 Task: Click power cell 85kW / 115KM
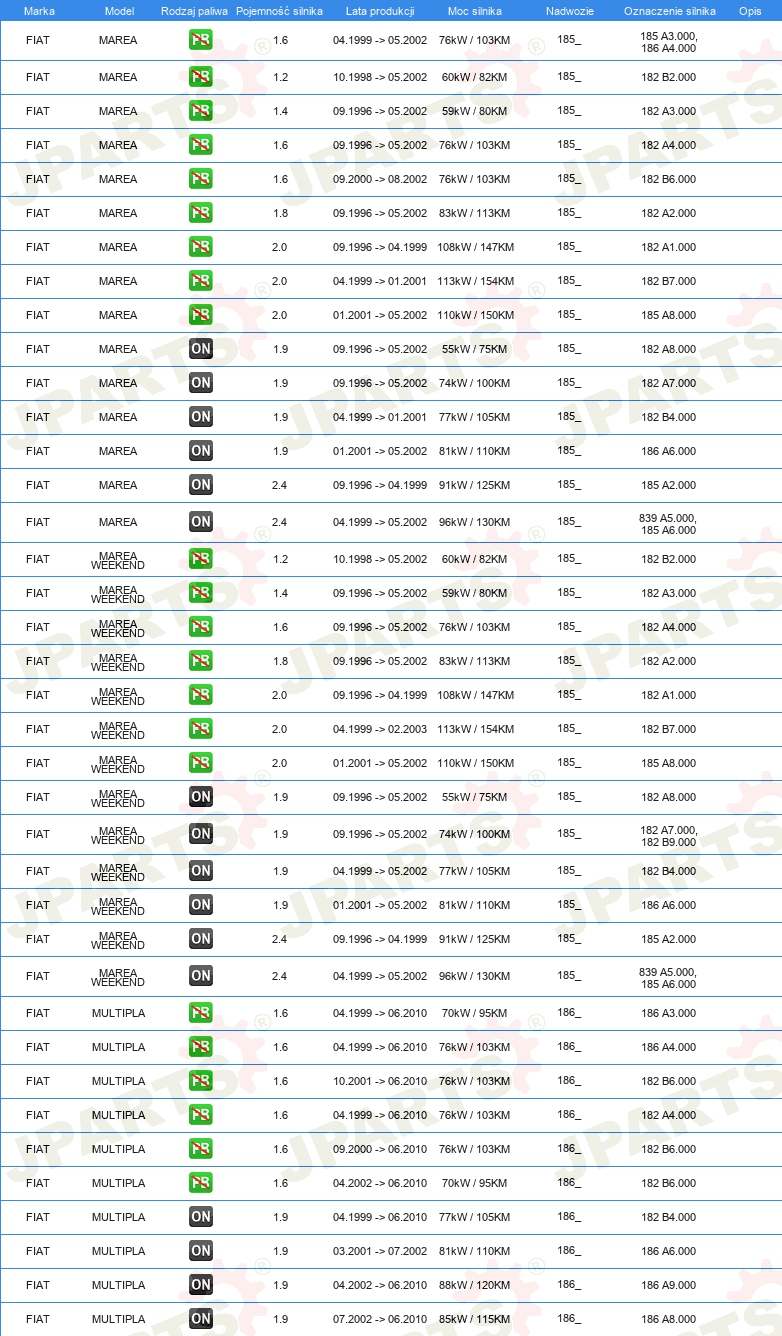474,1319
